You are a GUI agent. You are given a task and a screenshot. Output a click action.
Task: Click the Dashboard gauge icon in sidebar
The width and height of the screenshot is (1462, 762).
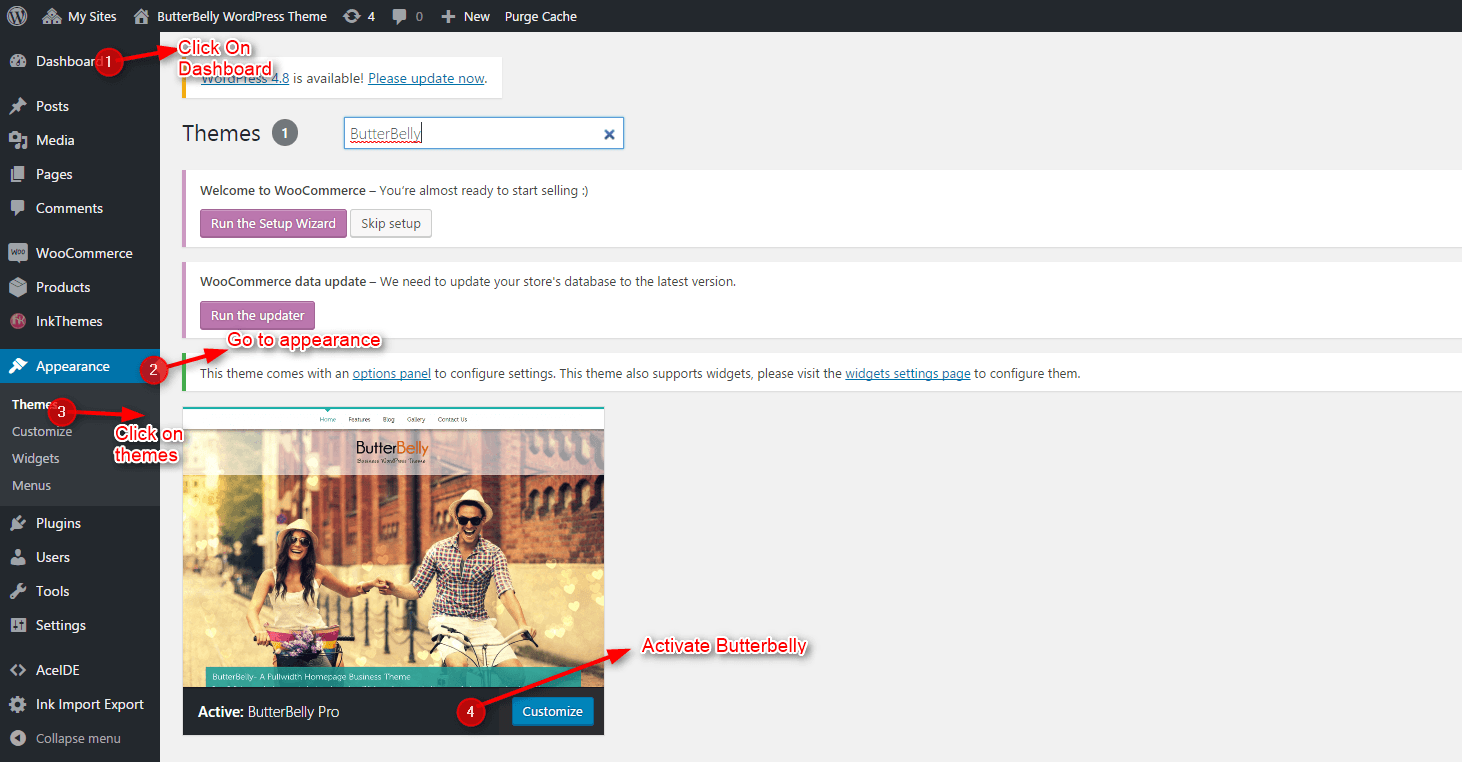pyautogui.click(x=18, y=61)
